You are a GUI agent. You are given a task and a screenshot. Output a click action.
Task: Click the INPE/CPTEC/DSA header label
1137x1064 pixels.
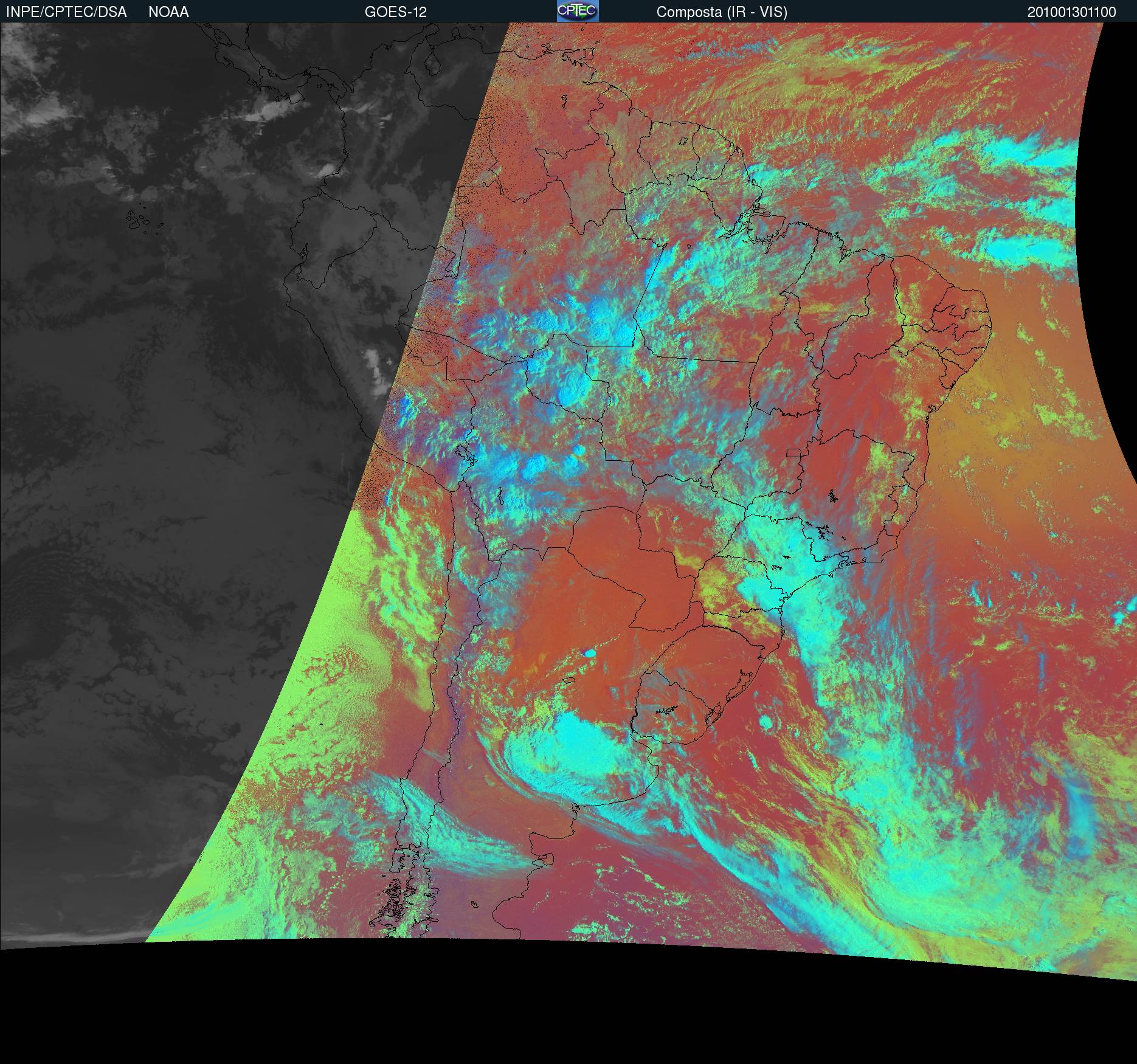(x=66, y=12)
